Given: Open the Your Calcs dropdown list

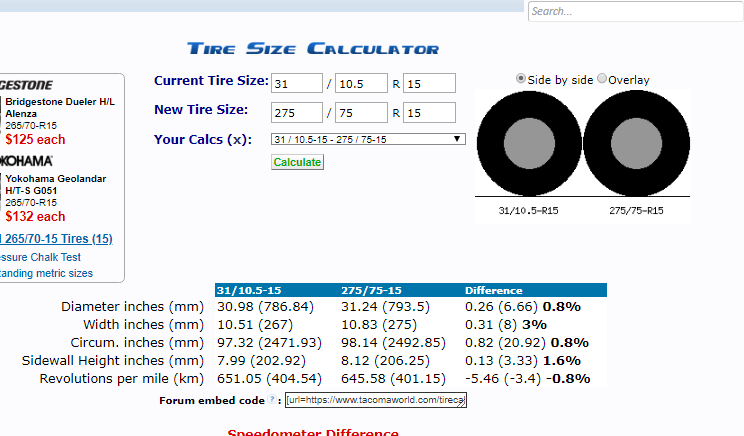Looking at the screenshot, I should point(367,139).
